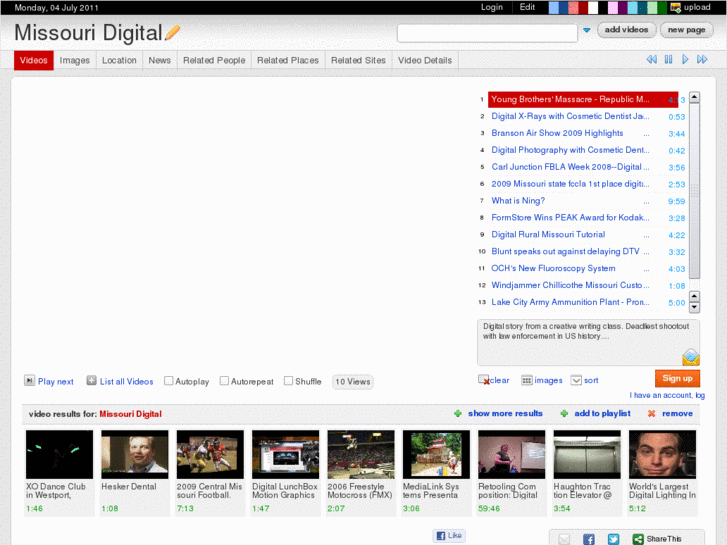Click the envelope share icon under description

pos(690,357)
